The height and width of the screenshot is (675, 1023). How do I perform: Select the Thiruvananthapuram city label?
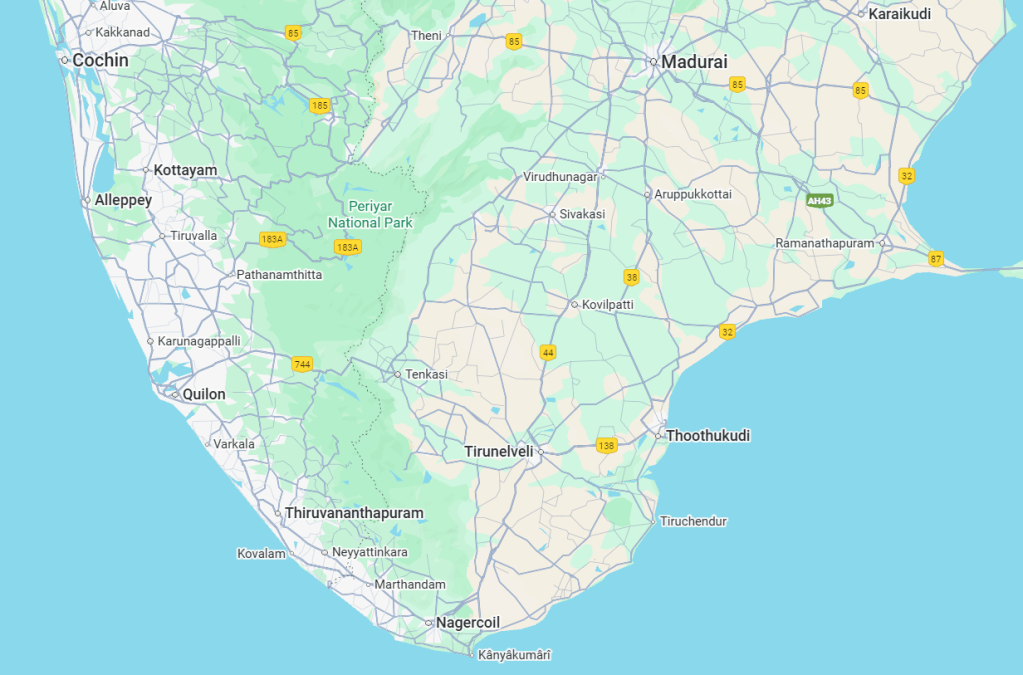[354, 513]
